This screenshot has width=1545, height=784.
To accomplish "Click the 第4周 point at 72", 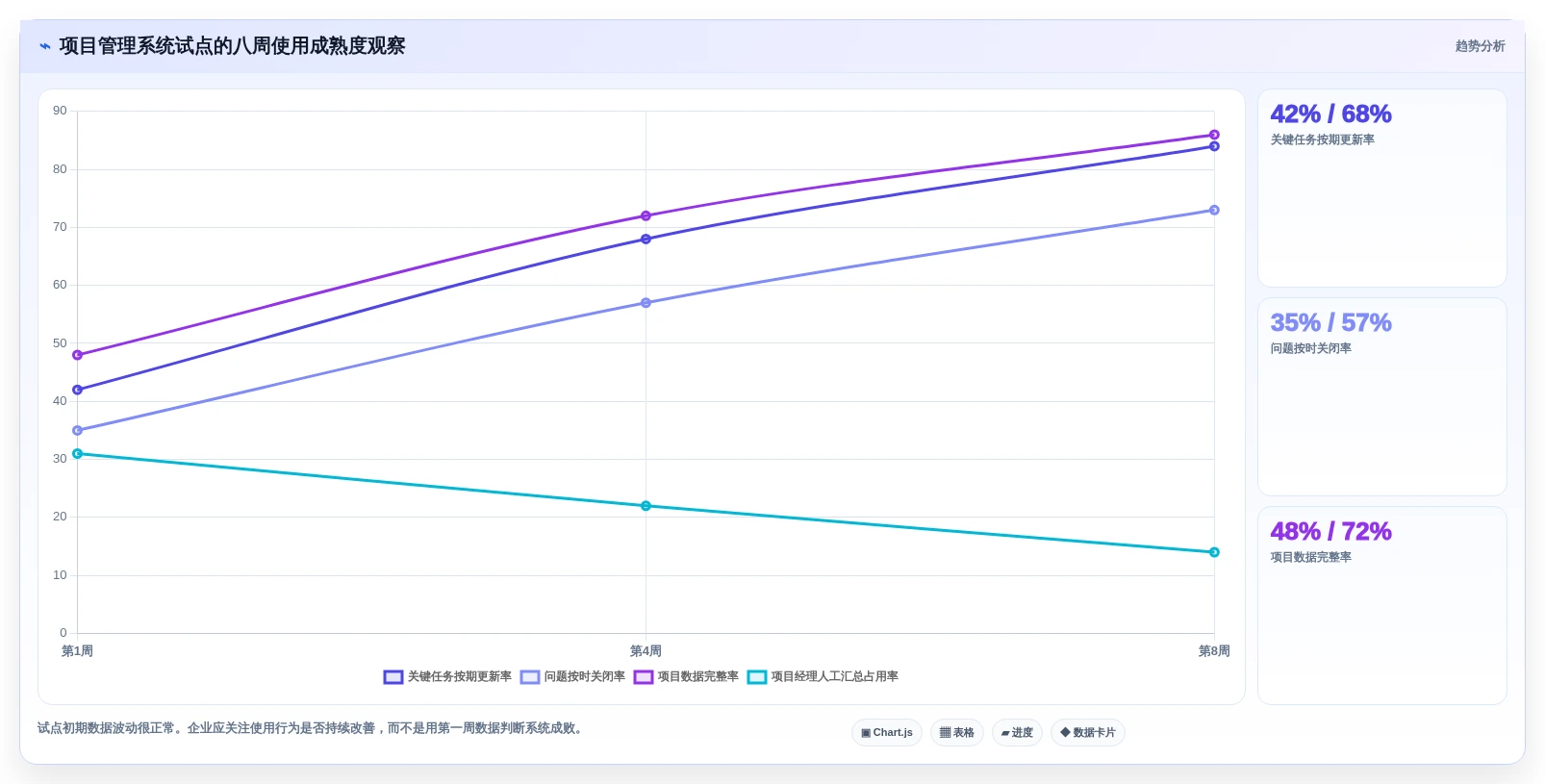I will pyautogui.click(x=646, y=215).
